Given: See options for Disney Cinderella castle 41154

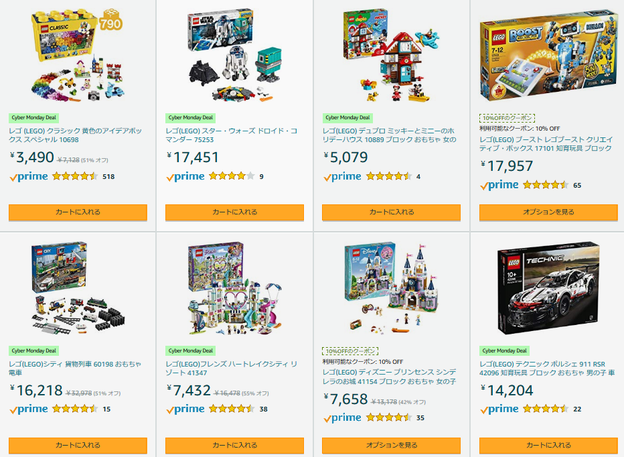Looking at the screenshot, I should (392, 445).
